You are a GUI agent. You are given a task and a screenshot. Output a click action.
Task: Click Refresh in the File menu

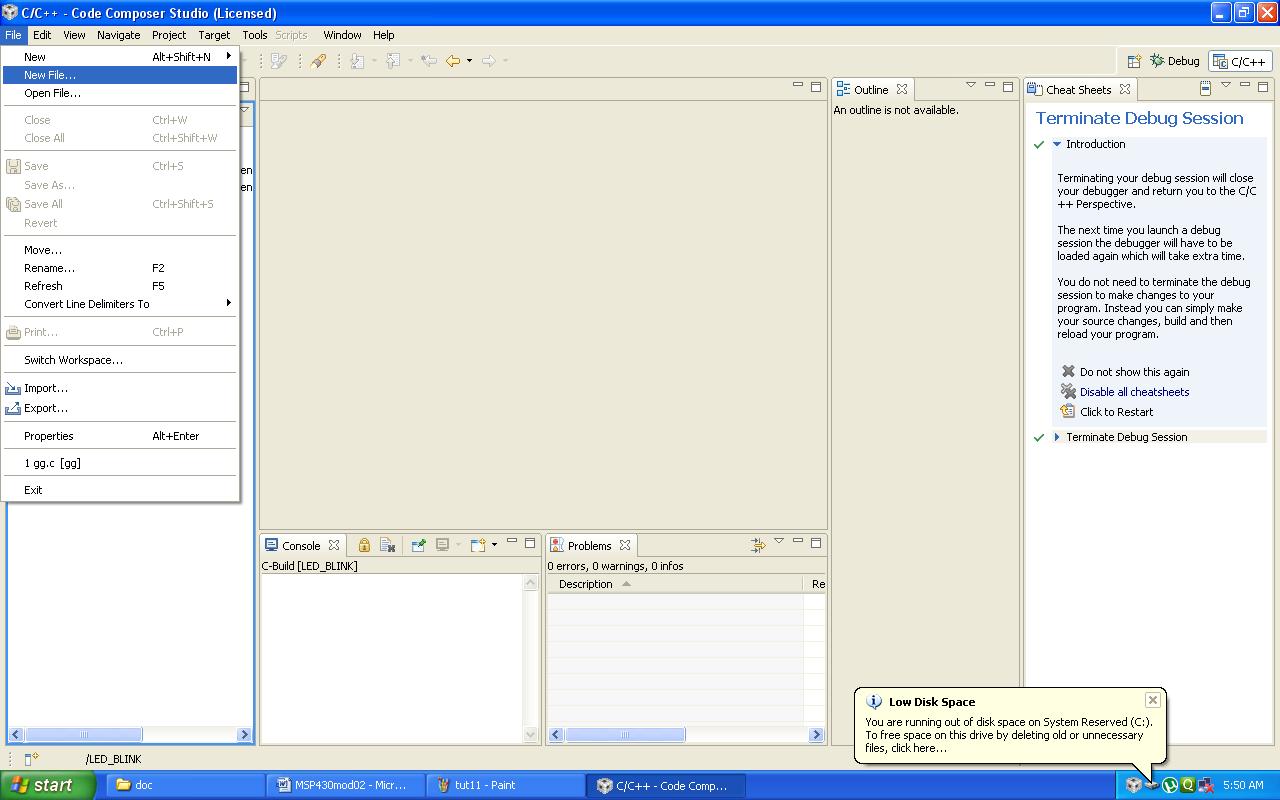click(119, 286)
